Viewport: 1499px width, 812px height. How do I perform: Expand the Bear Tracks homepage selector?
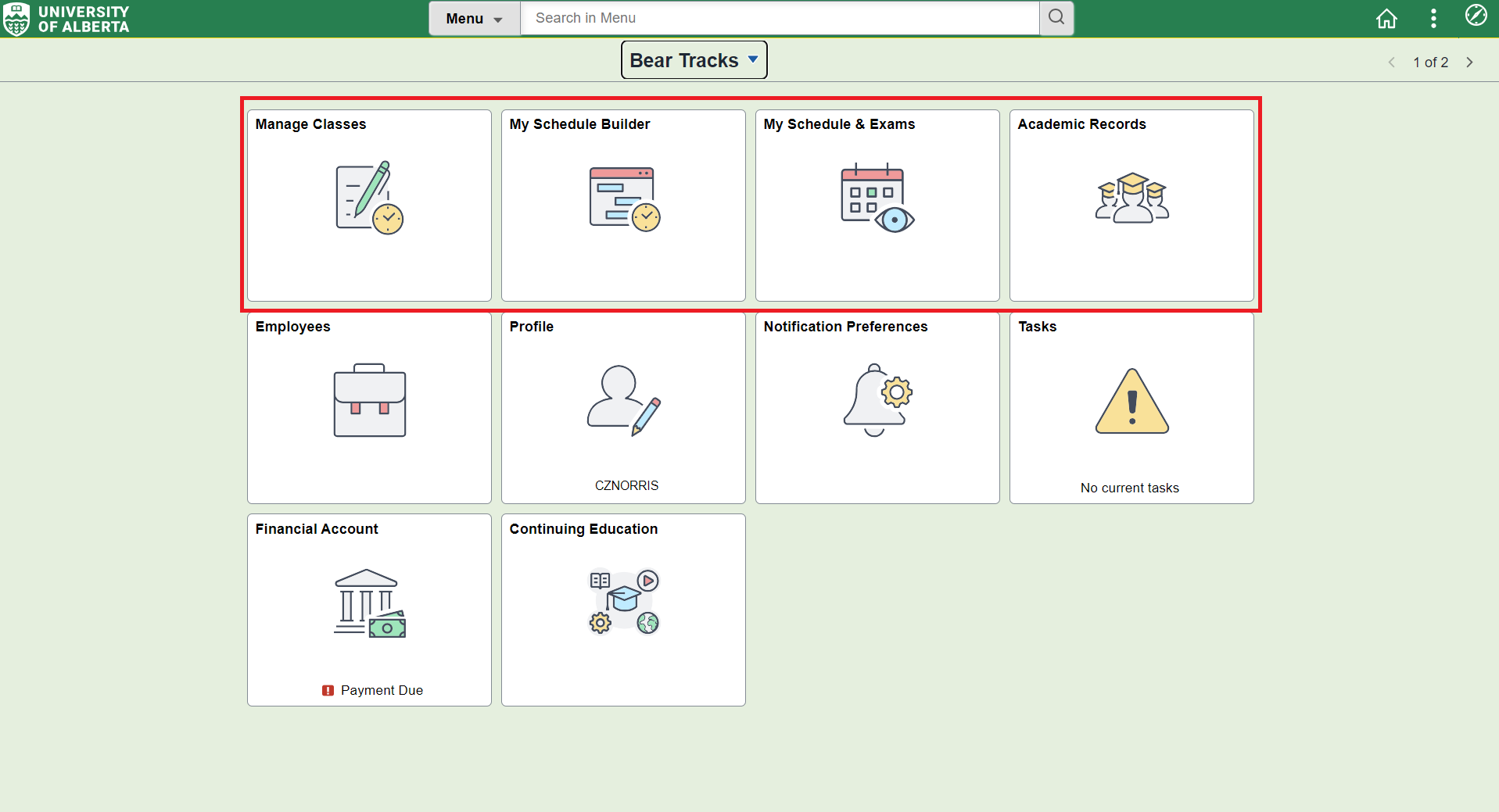[694, 60]
